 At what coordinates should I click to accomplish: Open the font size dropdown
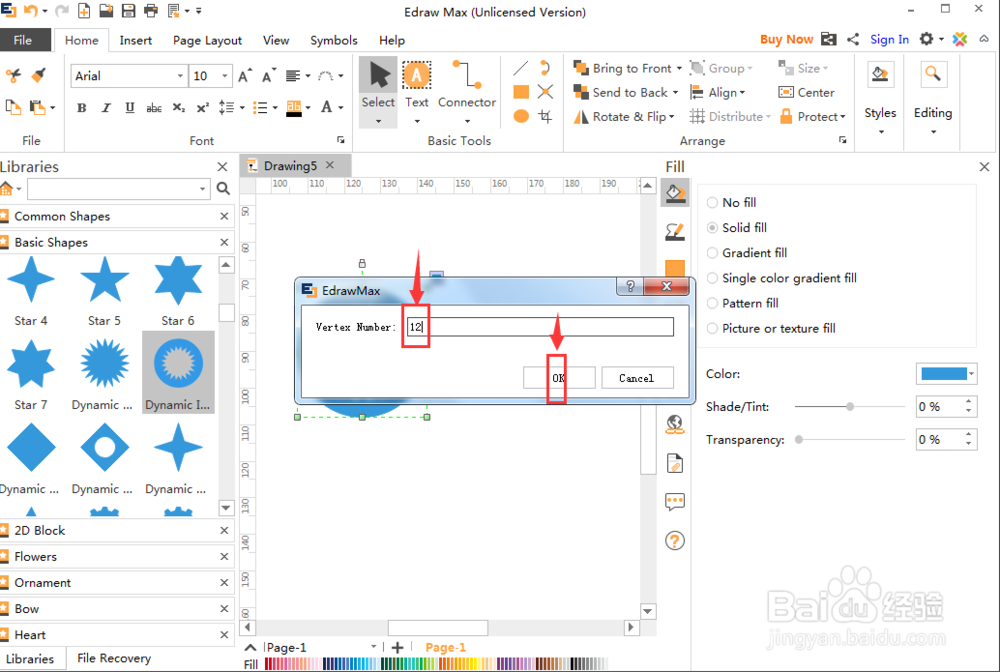tap(224, 77)
